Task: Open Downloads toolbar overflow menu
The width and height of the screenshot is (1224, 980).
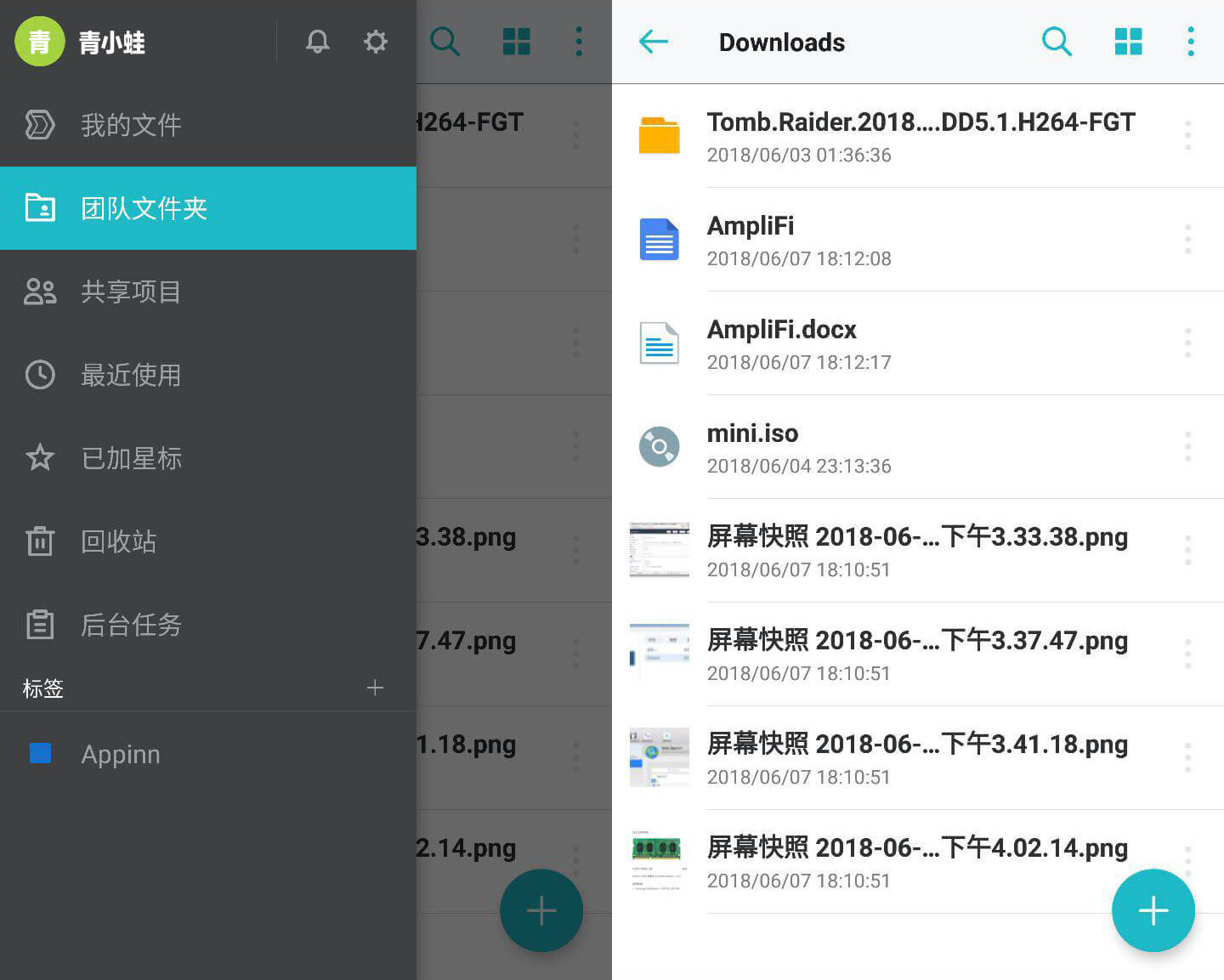Action: (x=1191, y=41)
